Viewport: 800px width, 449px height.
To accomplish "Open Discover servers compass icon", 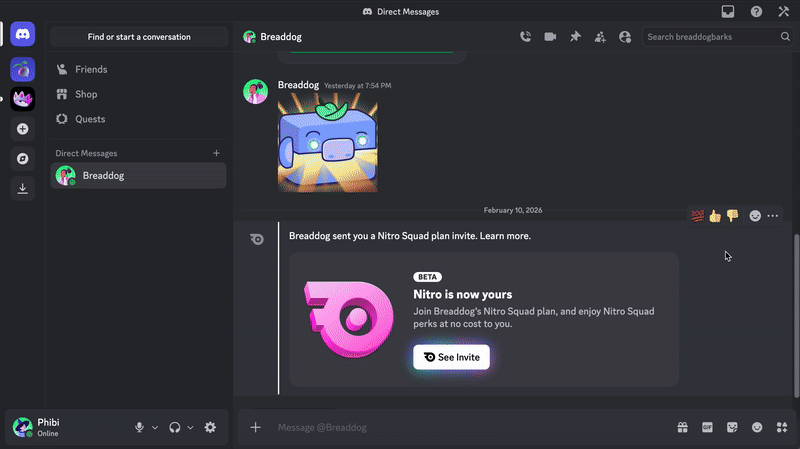I will tap(22, 159).
